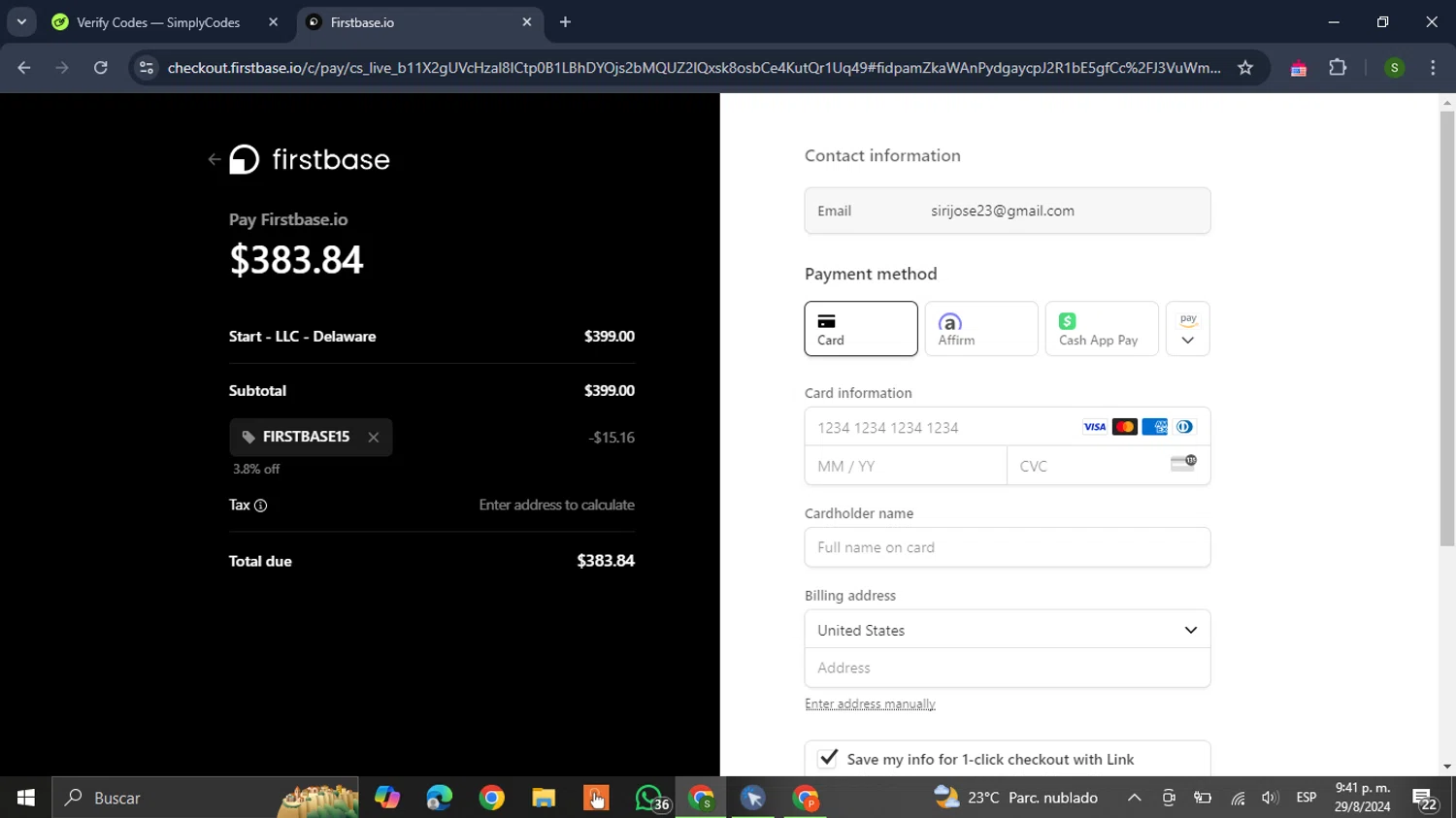Go back using the arrow beside firstbase logo
Image resolution: width=1456 pixels, height=818 pixels.
click(214, 159)
